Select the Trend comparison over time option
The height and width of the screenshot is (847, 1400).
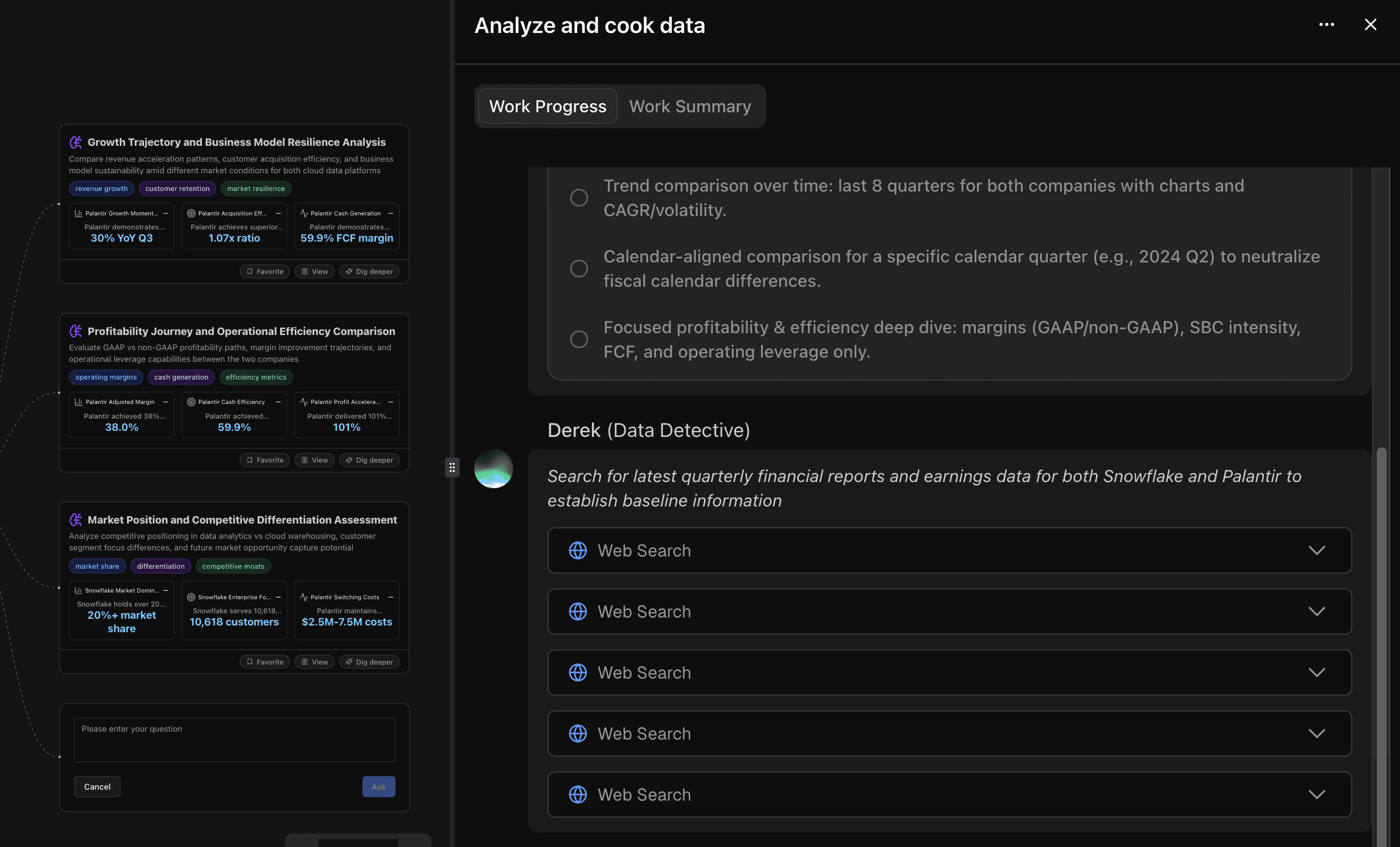click(579, 198)
